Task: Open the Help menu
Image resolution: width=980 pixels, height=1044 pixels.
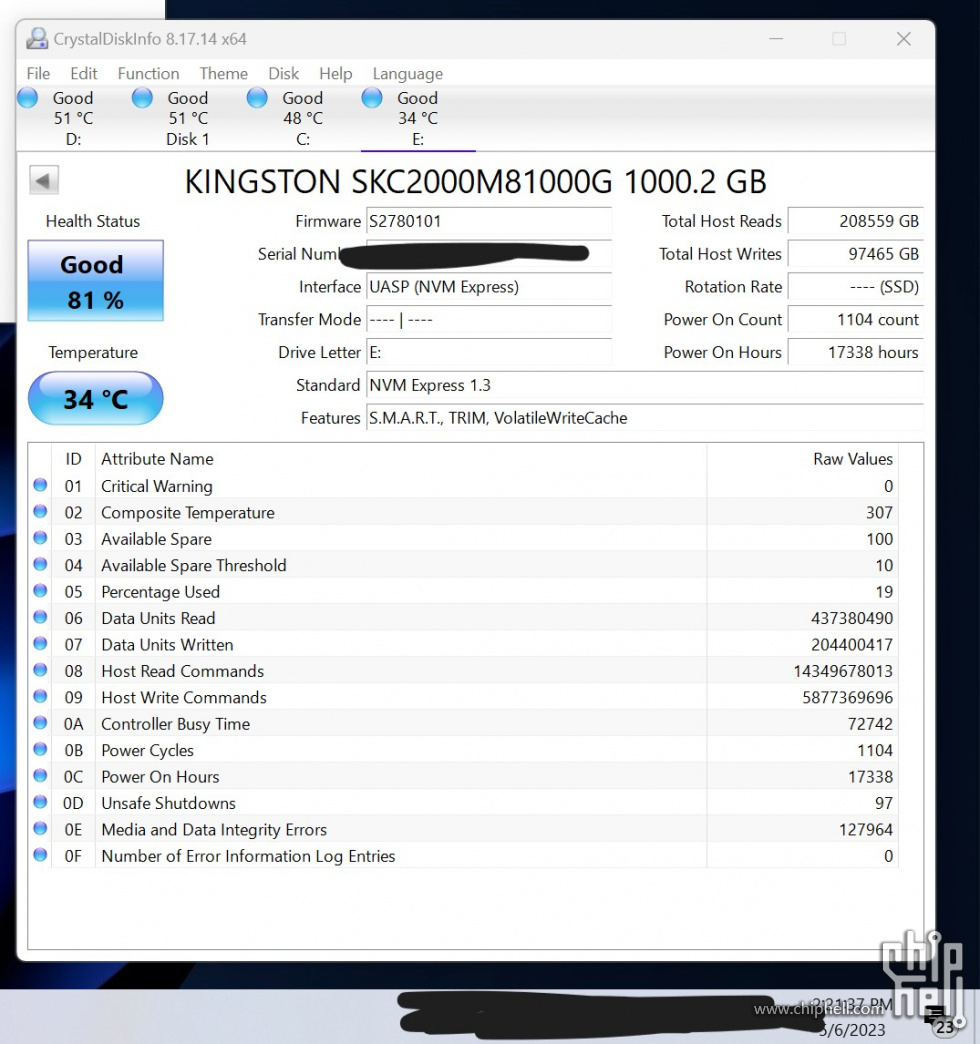Action: [336, 73]
